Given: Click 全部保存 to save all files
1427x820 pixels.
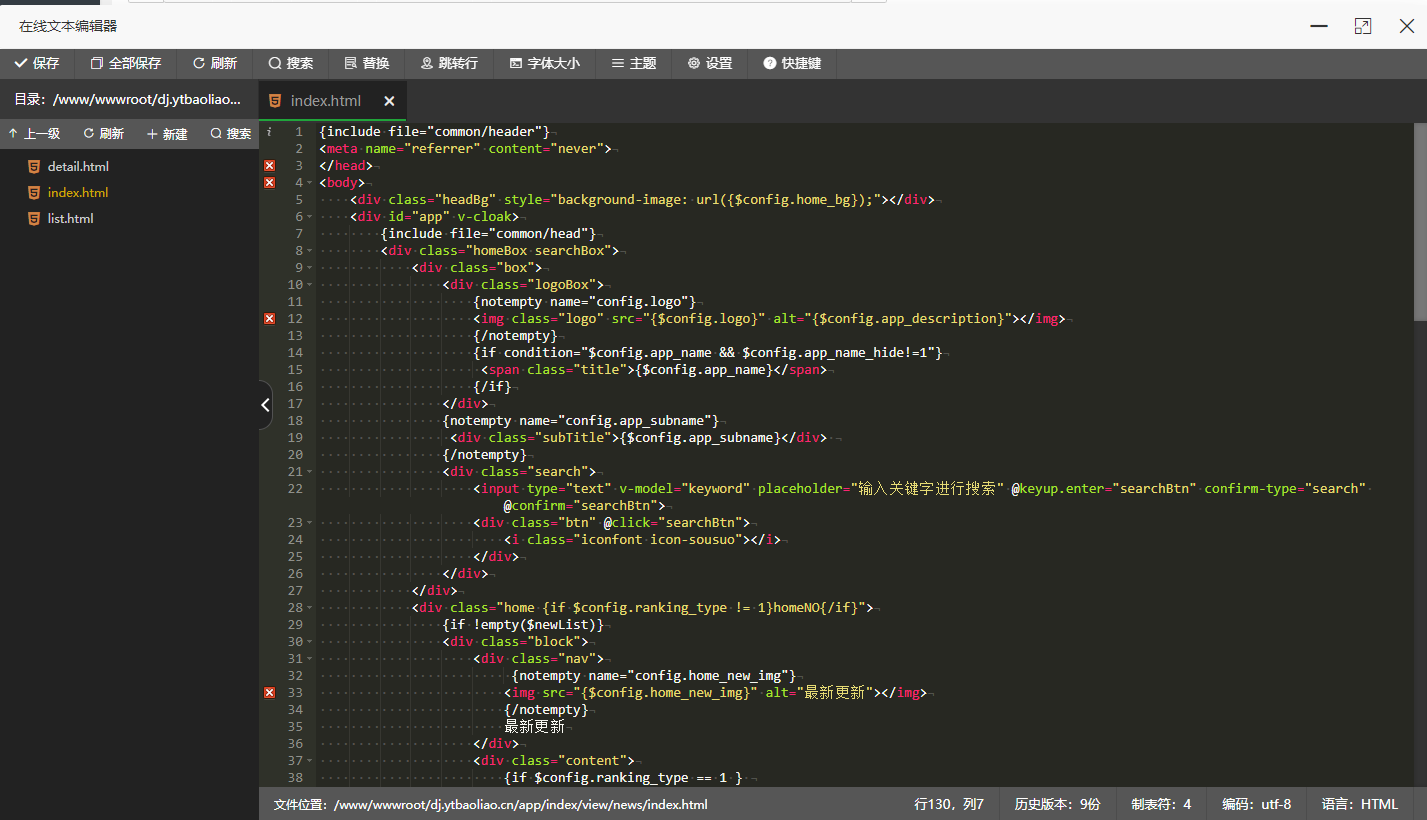Looking at the screenshot, I should click(126, 63).
